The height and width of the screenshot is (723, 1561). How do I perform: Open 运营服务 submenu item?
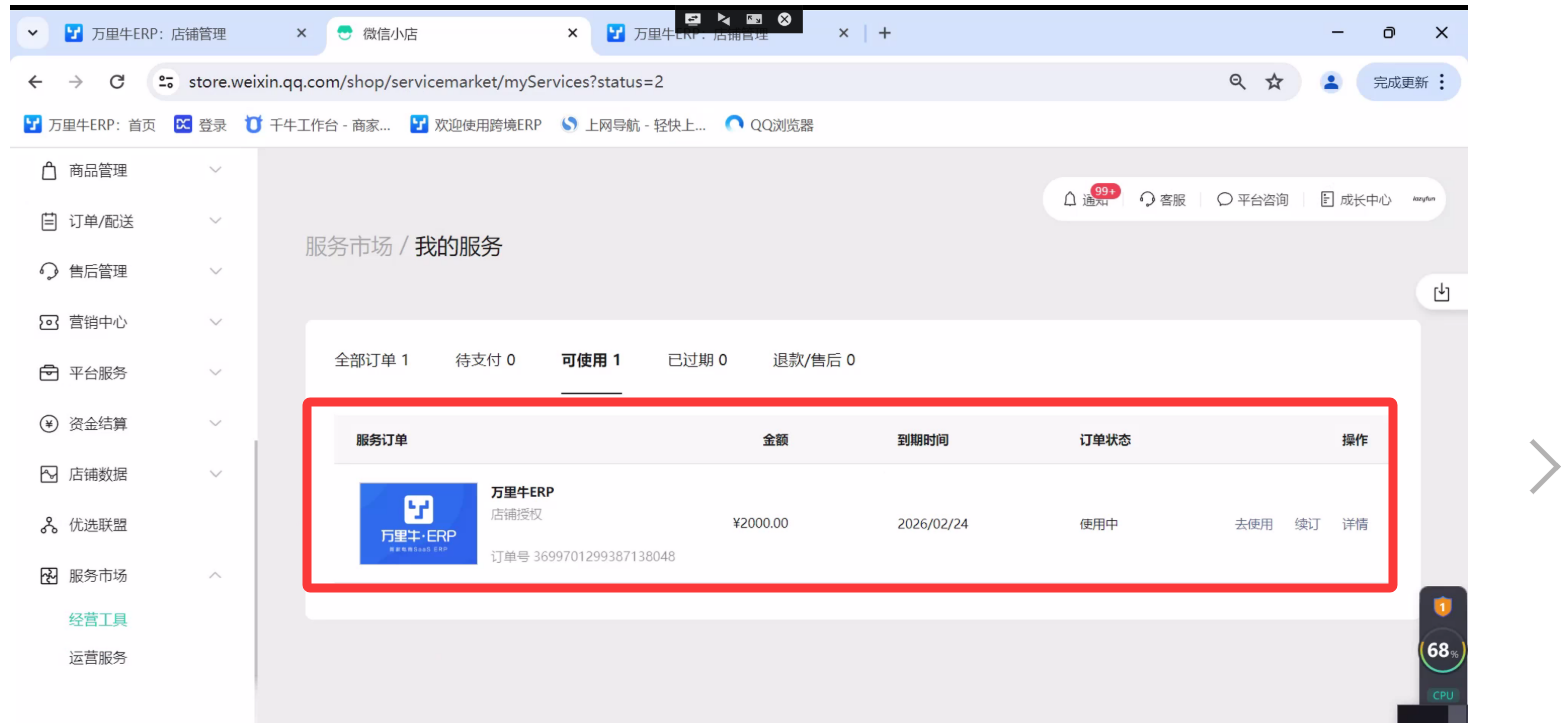point(98,658)
